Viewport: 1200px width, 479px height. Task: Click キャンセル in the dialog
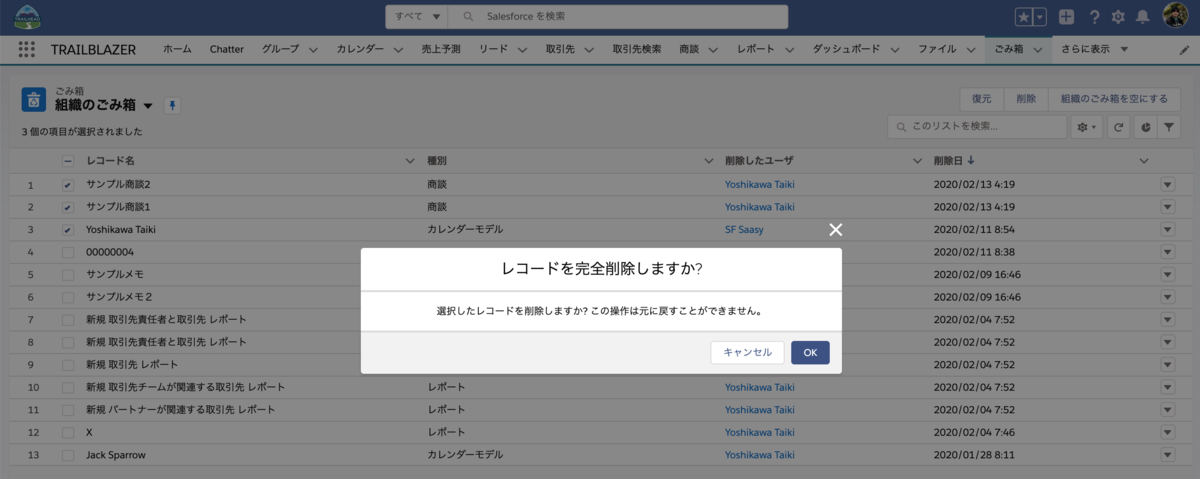(747, 352)
